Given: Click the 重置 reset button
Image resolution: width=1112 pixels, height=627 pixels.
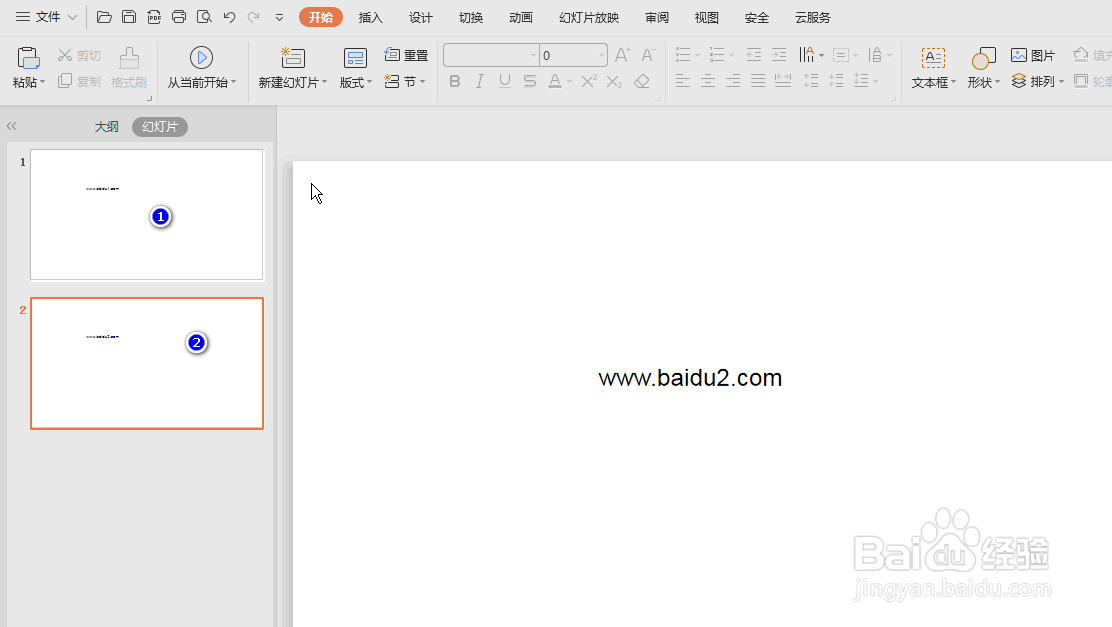Looking at the screenshot, I should click(x=406, y=55).
